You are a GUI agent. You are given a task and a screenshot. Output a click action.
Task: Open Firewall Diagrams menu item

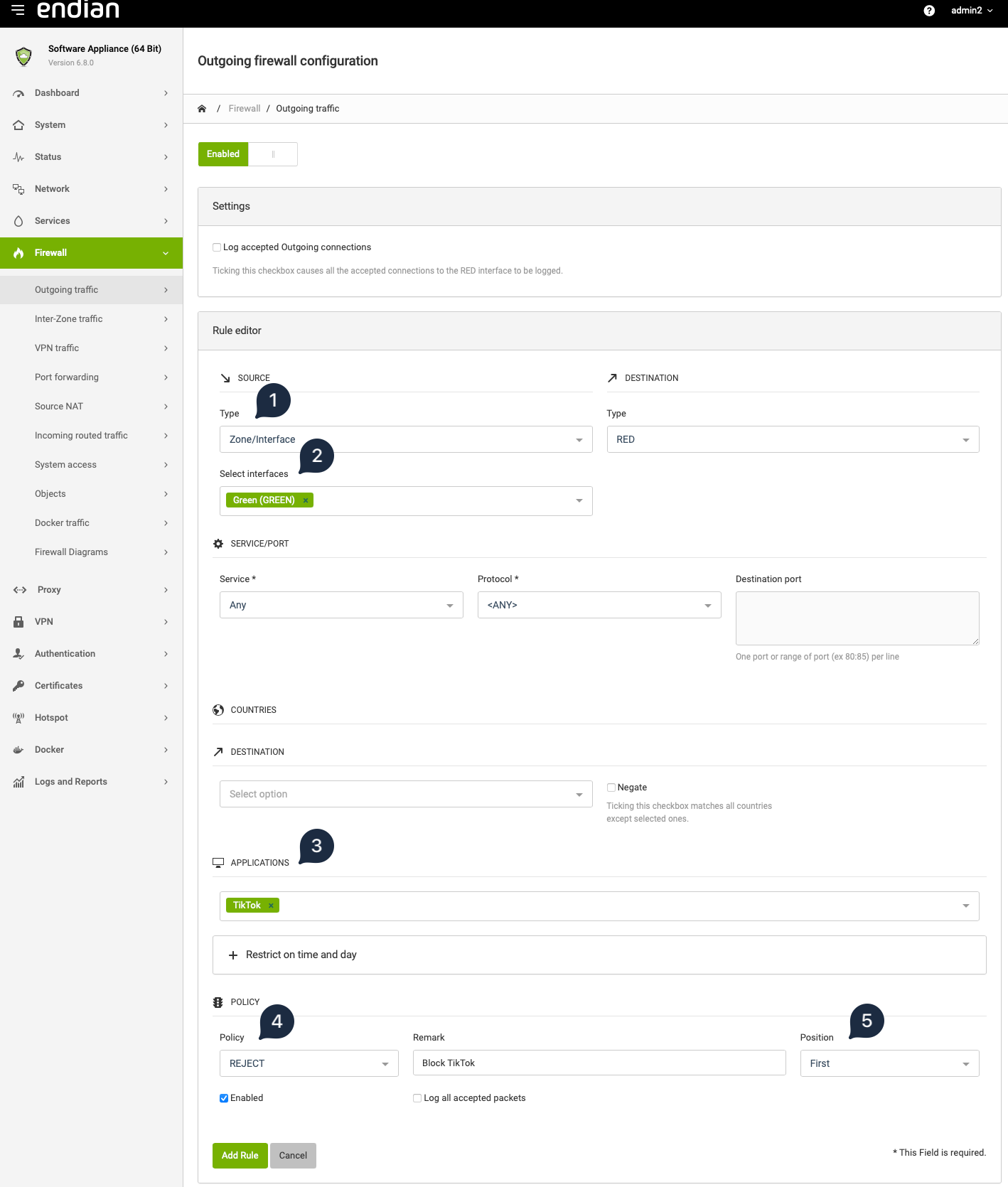tap(91, 552)
